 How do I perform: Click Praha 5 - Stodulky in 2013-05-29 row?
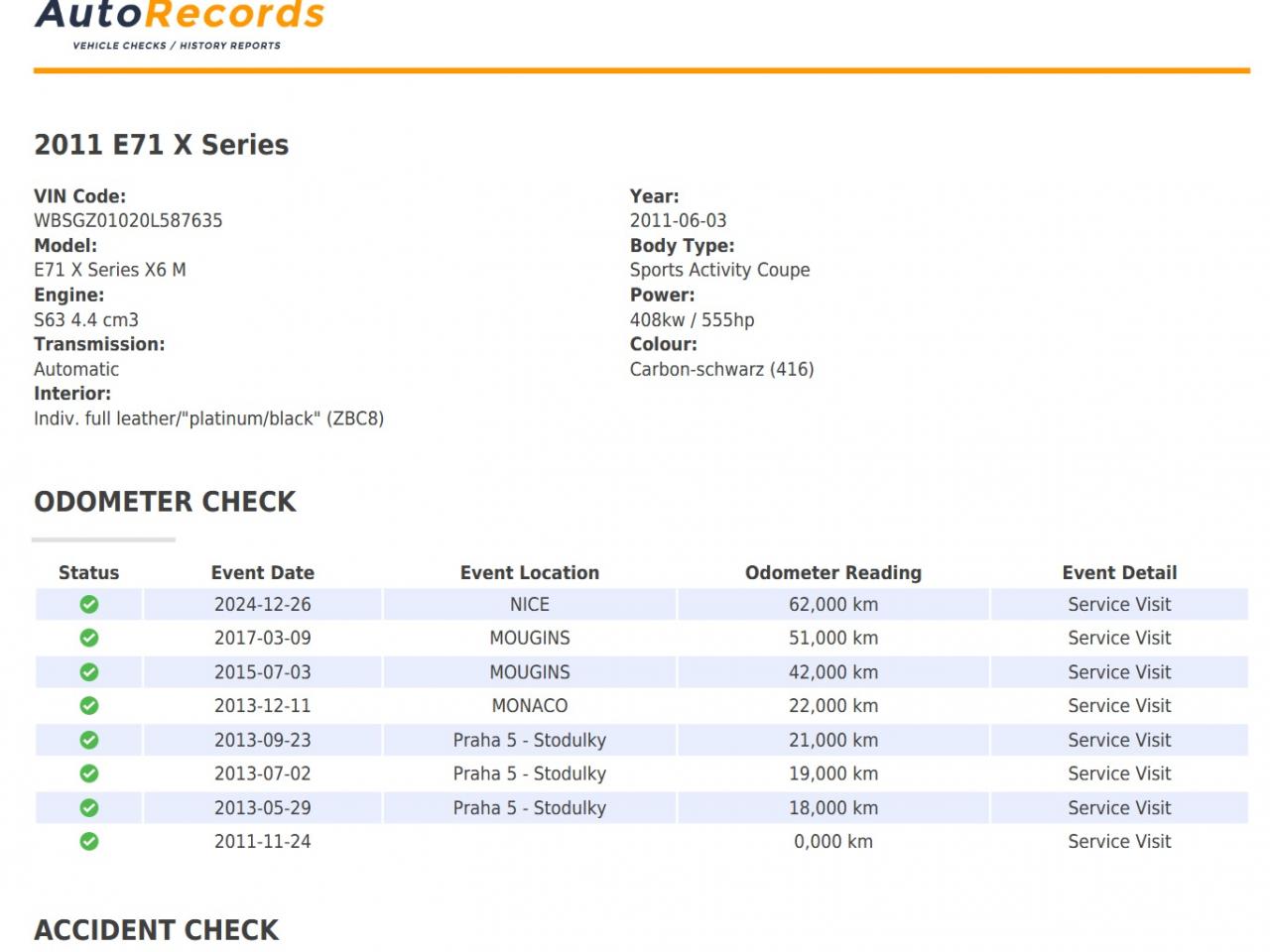pos(530,808)
